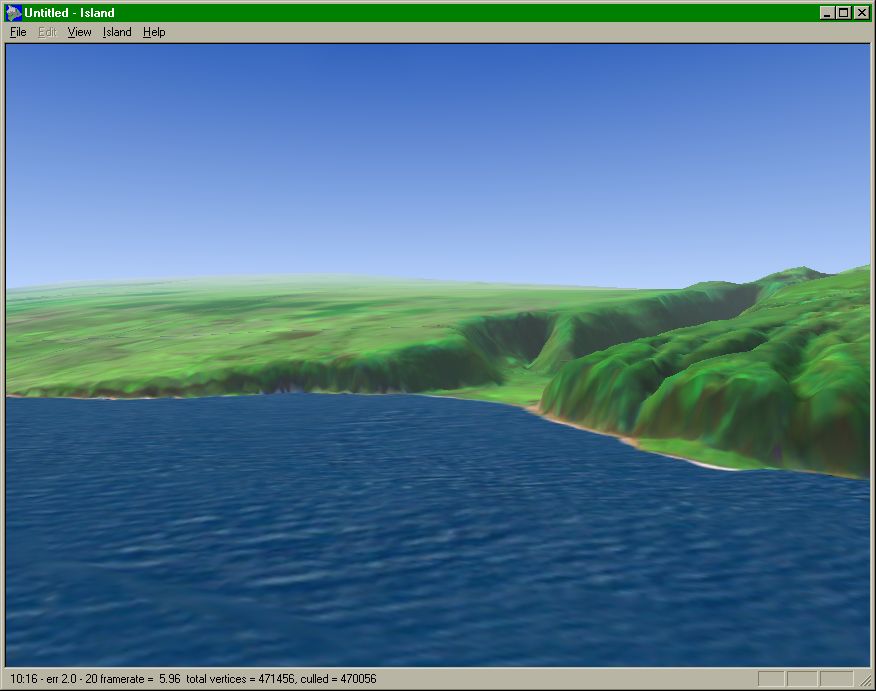Minimize the Island window

click(x=827, y=13)
